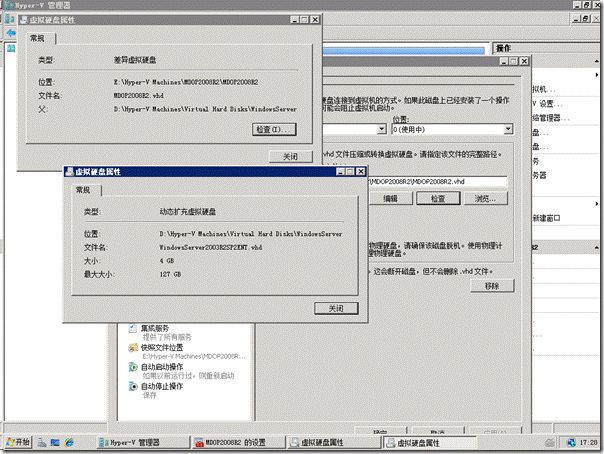Viewport: 604px width, 454px height.
Task: Click 新建窗口 in the actions pane
Action: tap(547, 218)
